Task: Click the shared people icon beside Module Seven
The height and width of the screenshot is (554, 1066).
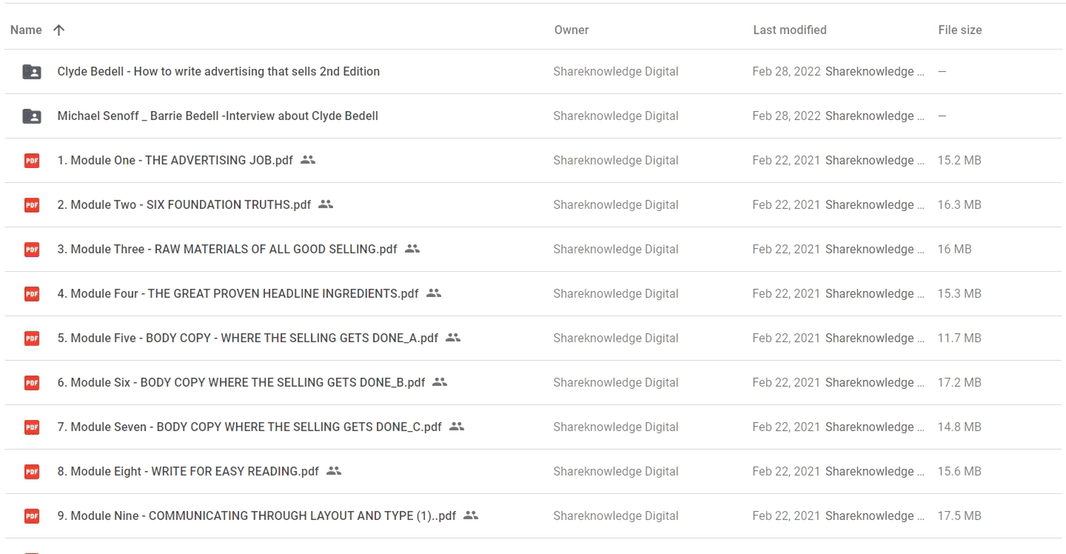Action: point(457,427)
